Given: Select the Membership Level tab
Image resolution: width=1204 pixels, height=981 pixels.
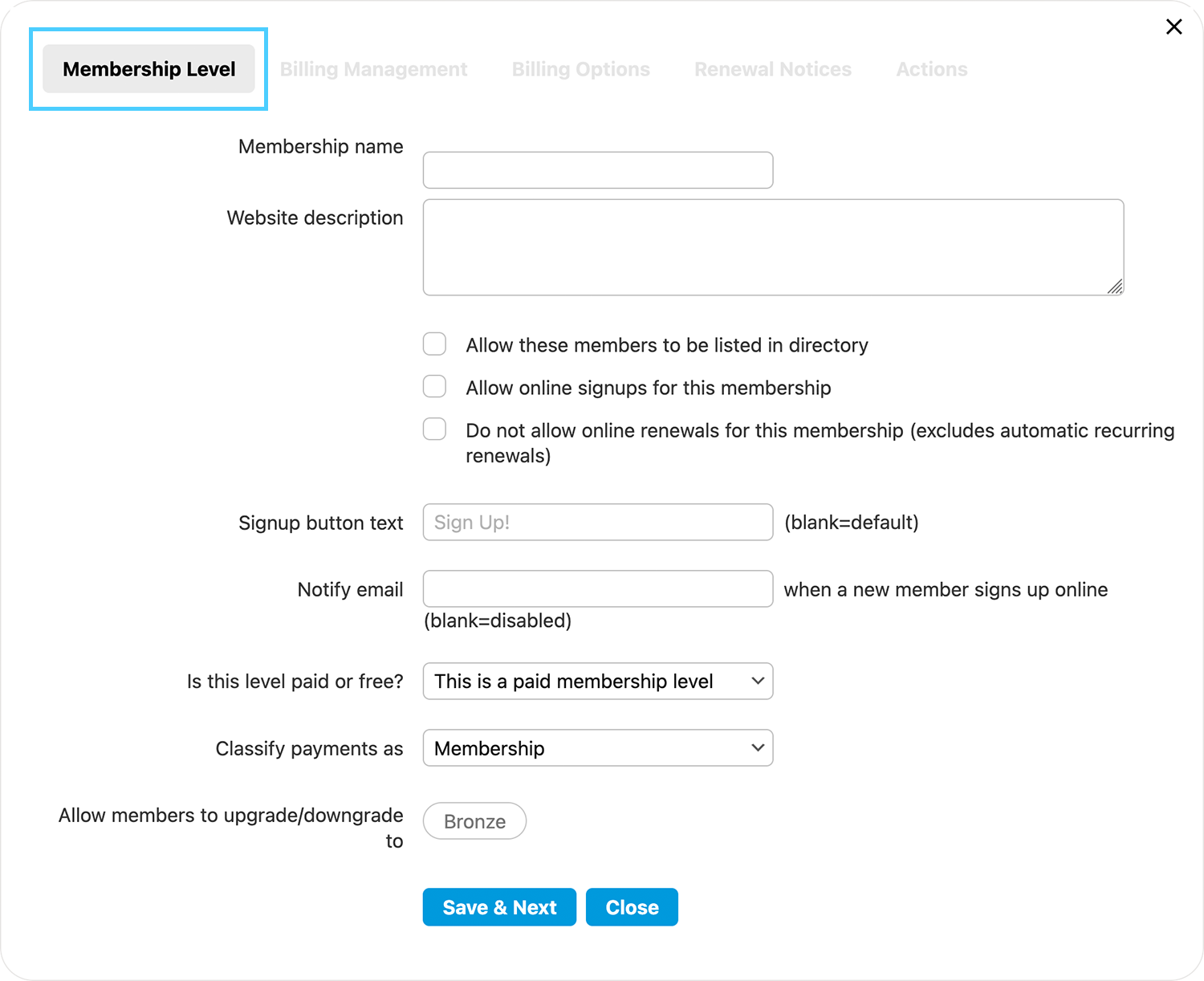Looking at the screenshot, I should 149,70.
